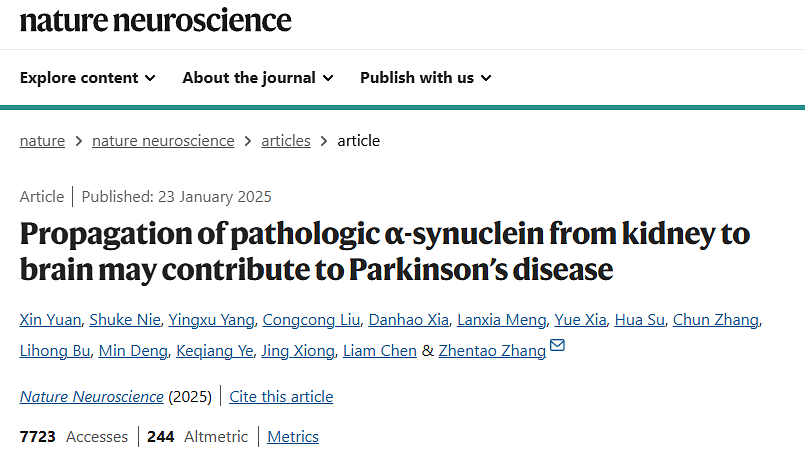Open author Xin Yuan's link
Screen dimensions: 805x457
48,320
